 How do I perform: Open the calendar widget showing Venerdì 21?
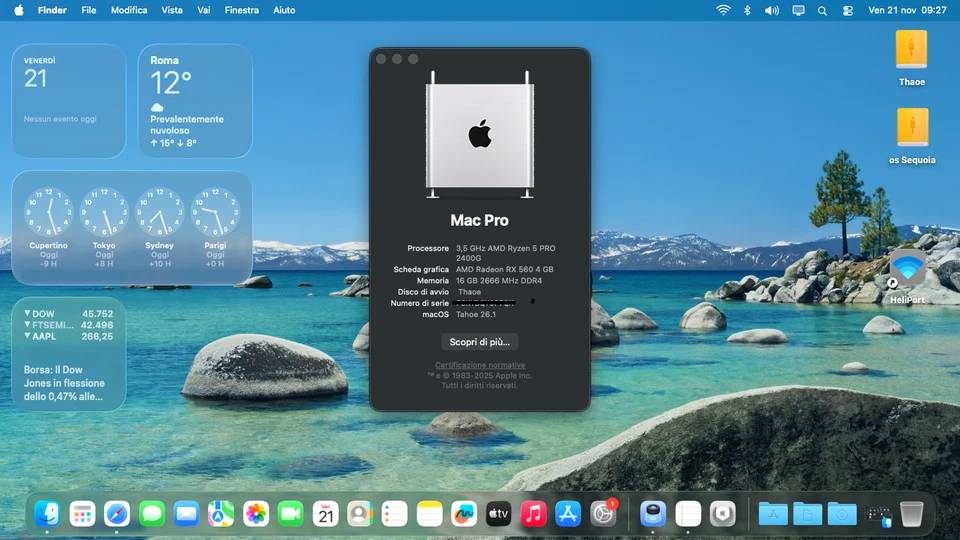pos(69,101)
